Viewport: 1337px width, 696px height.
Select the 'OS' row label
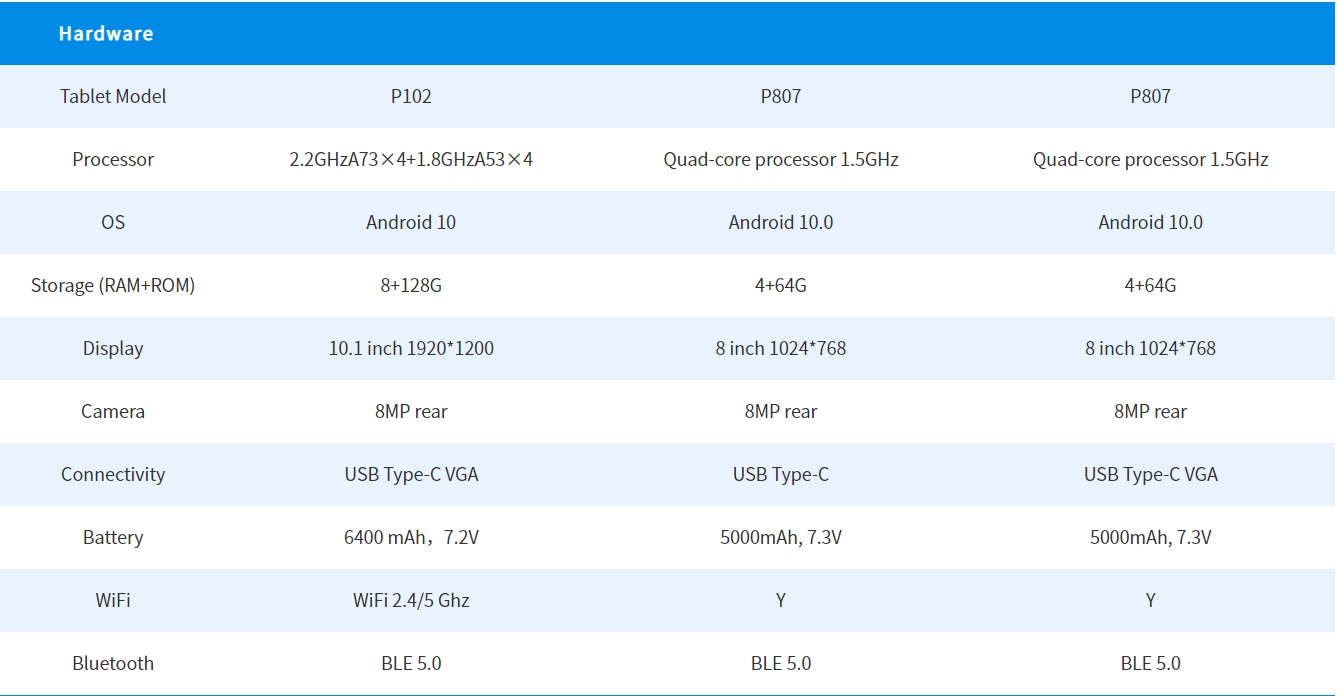113,222
